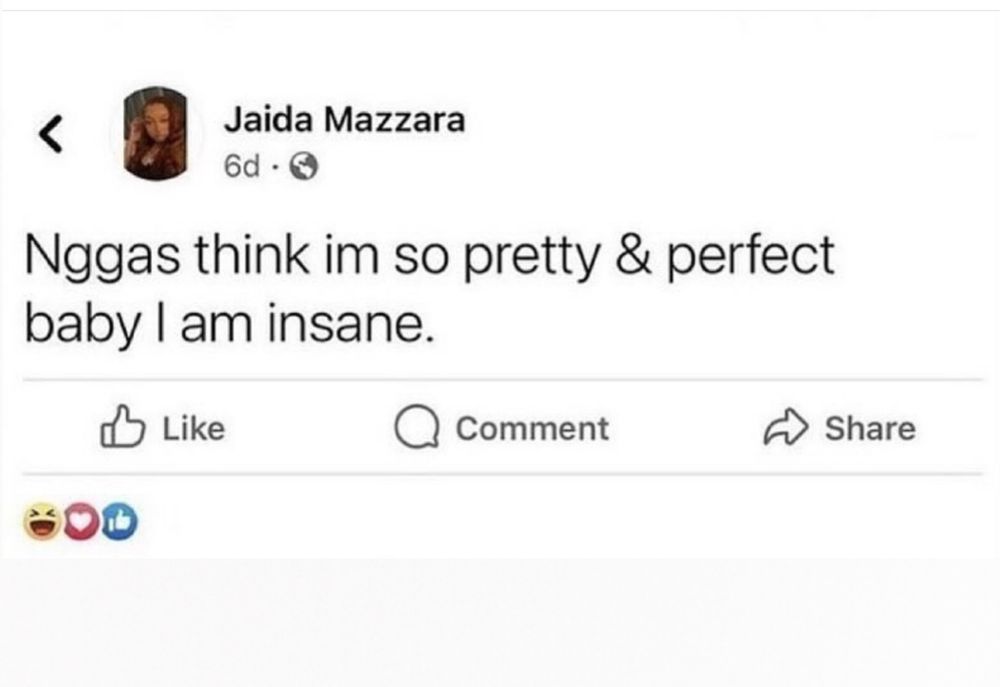Click the word 'perfect' in the post

(751, 256)
